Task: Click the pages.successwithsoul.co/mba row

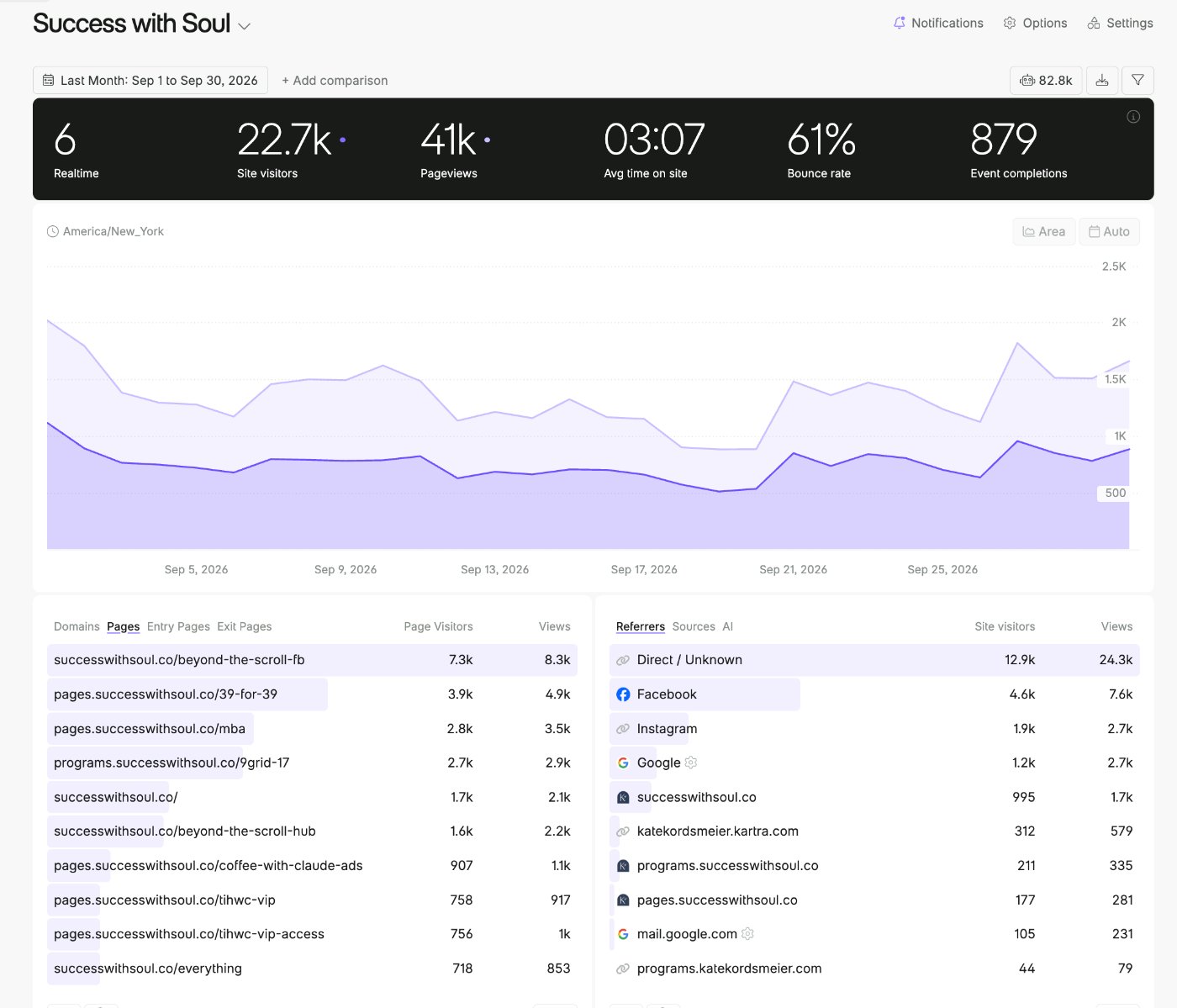Action: (x=312, y=729)
